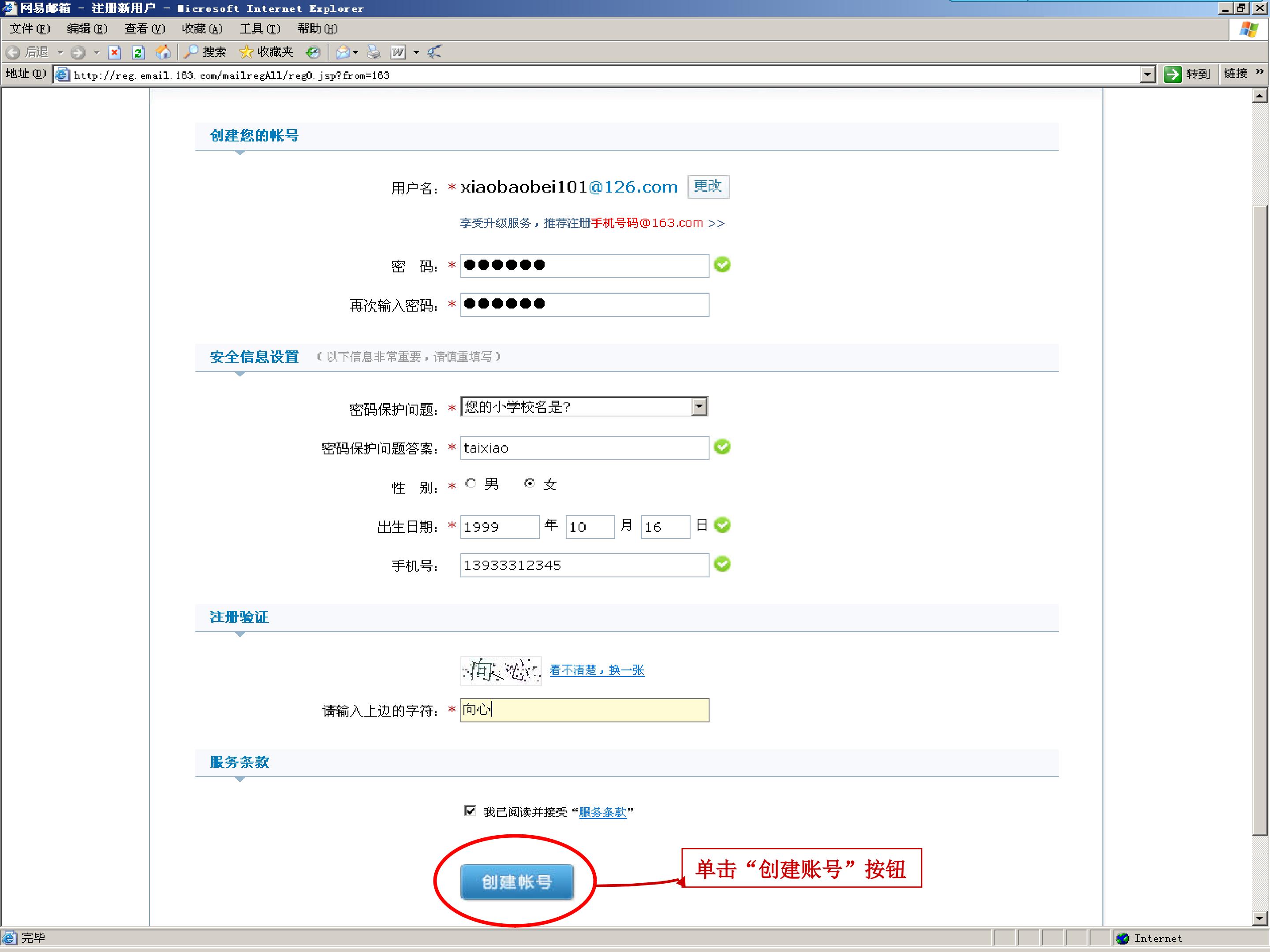Click the 创建帐号 button
The width and height of the screenshot is (1270, 952).
pos(517,881)
